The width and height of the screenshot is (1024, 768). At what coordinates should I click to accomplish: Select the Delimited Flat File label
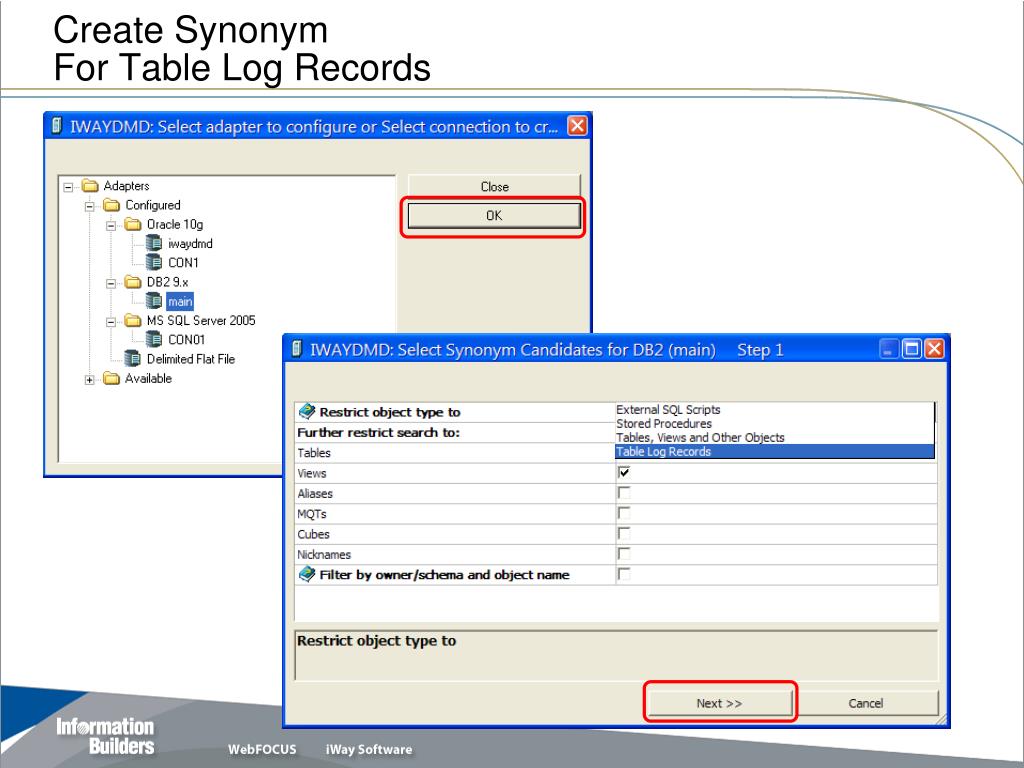191,359
